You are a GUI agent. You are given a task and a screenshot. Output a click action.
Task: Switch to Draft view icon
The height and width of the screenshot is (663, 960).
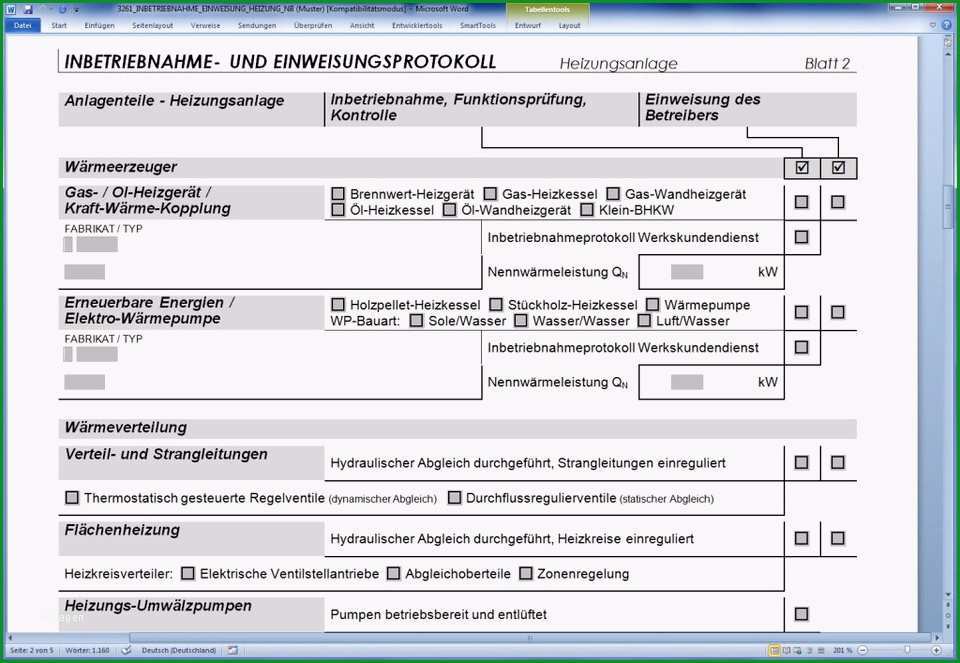(820, 650)
